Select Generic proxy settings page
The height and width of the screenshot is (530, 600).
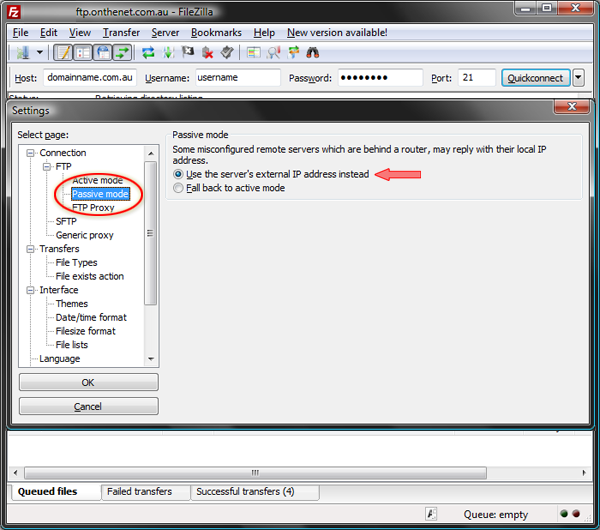tap(85, 235)
